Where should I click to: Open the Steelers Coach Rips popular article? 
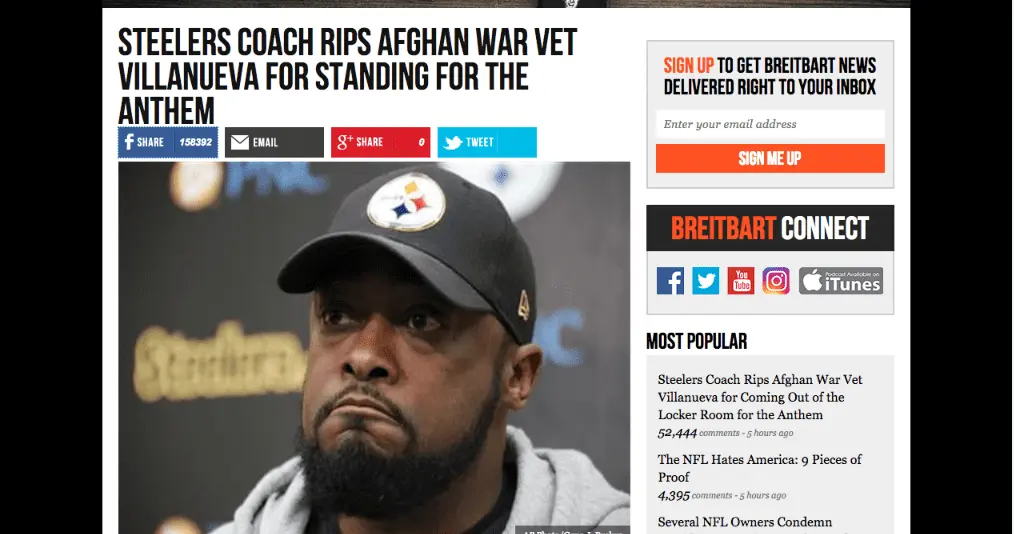coord(760,397)
